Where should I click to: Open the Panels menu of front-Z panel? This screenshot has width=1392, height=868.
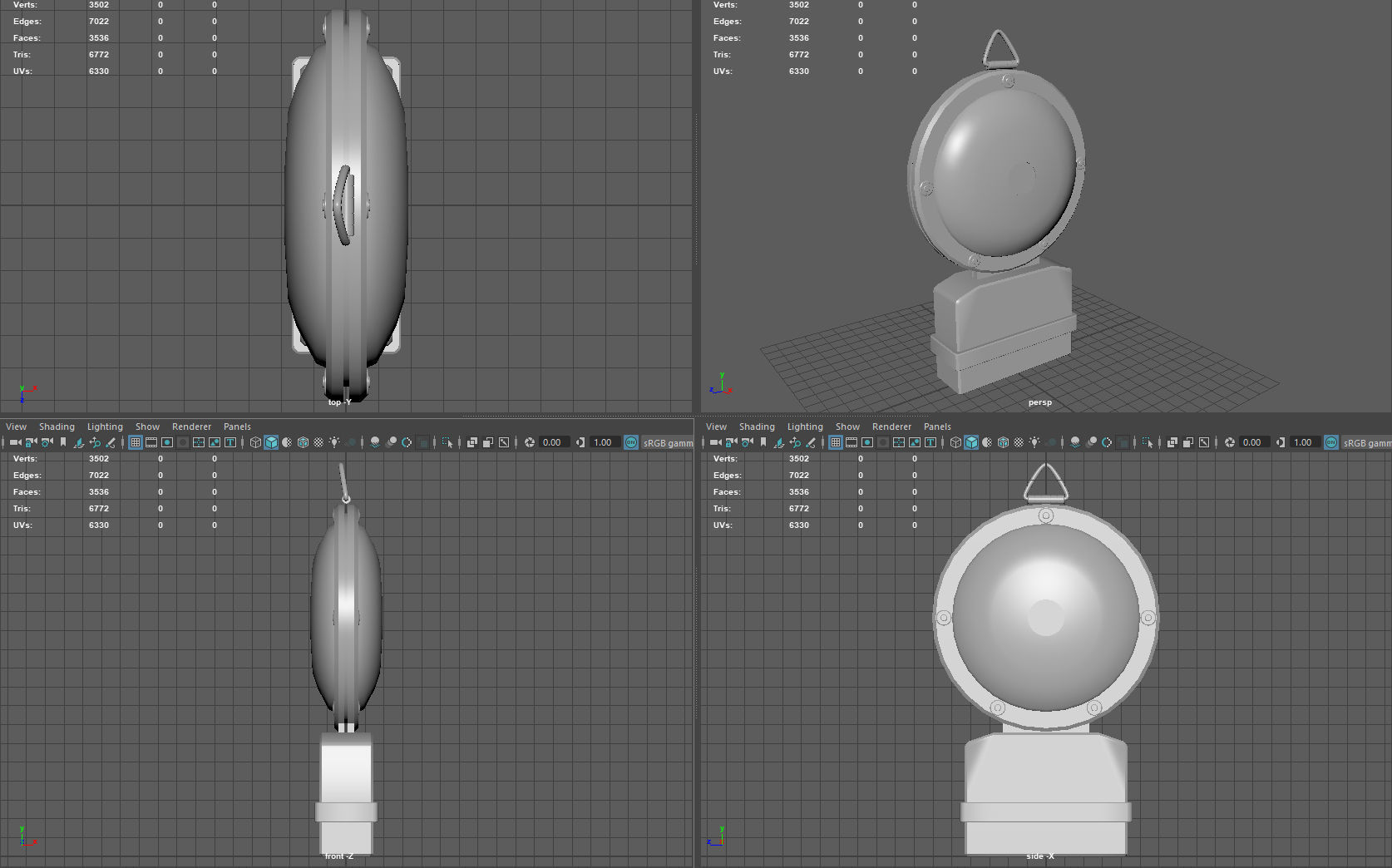click(x=237, y=427)
